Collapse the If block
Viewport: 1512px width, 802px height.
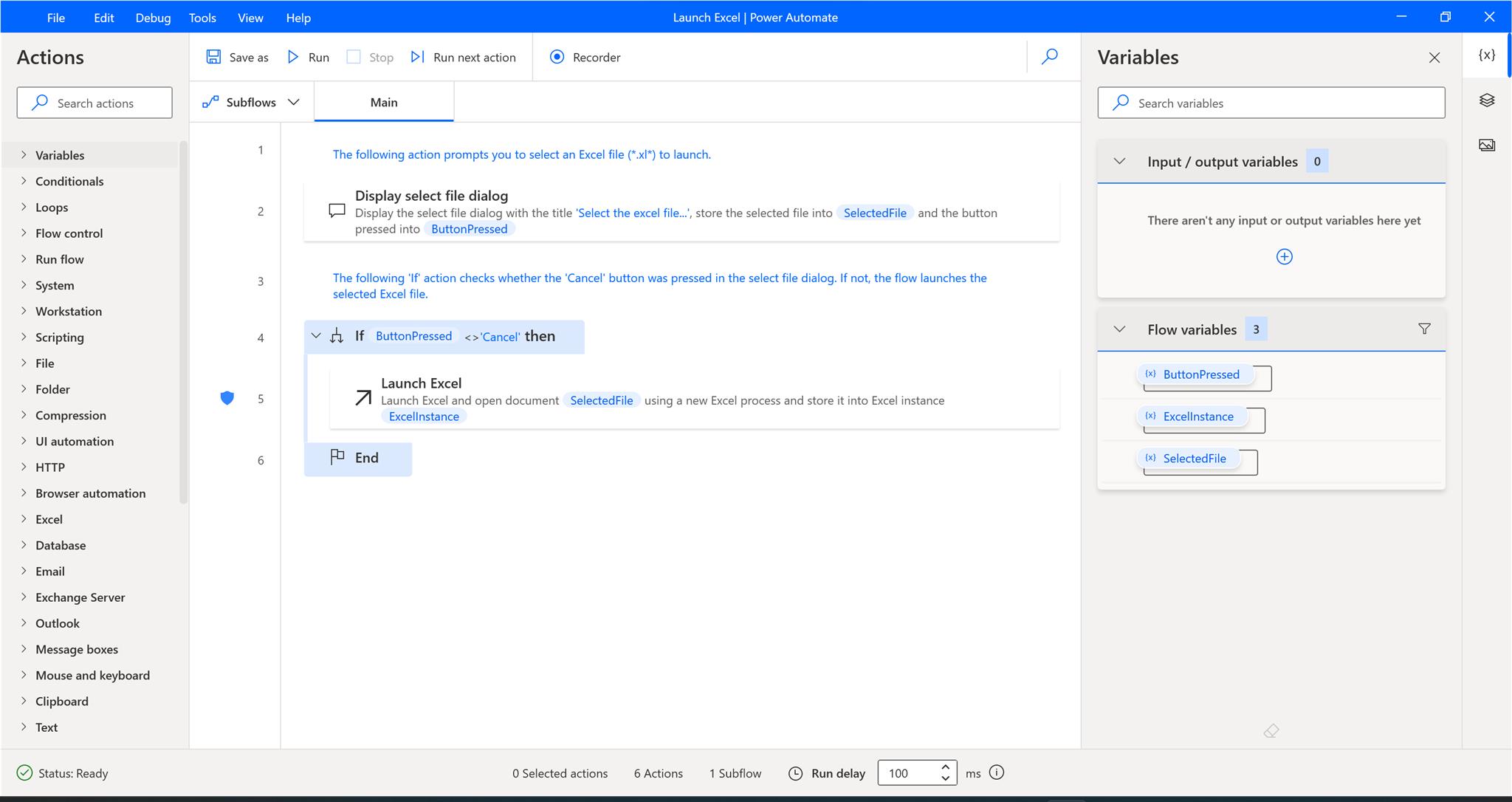[316, 336]
